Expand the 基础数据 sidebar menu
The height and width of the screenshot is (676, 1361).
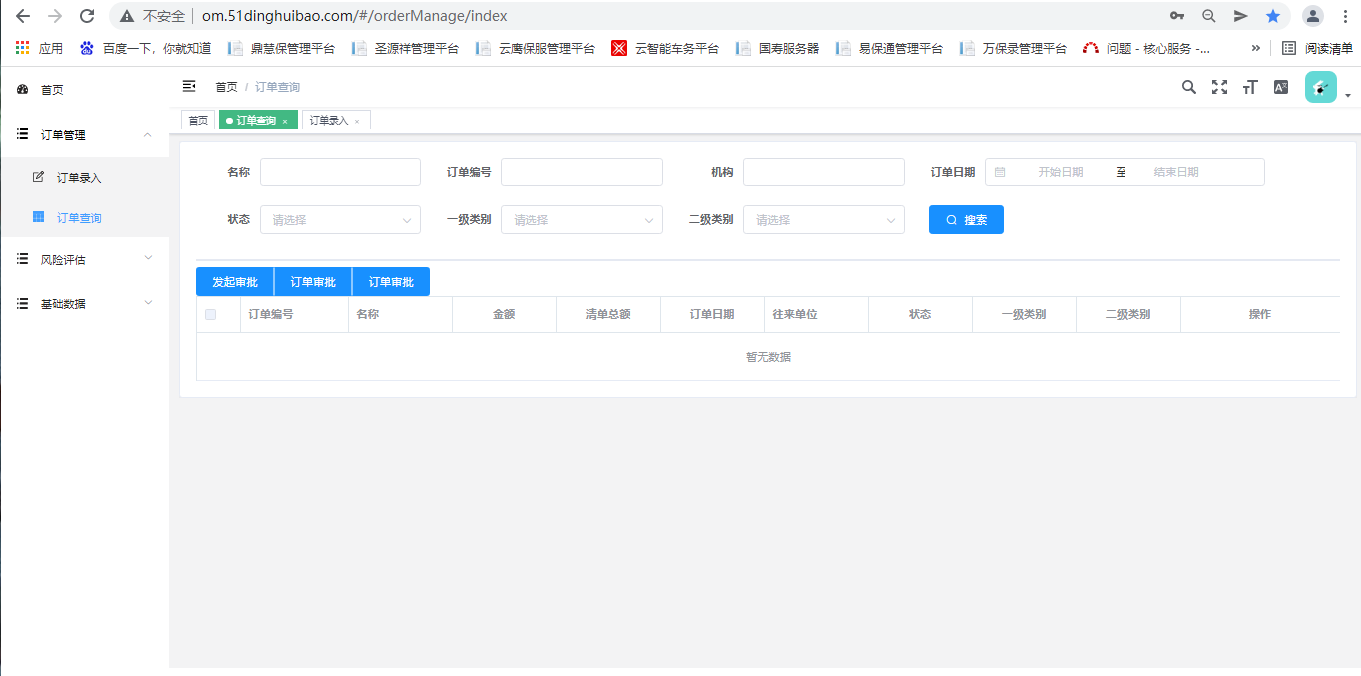[85, 304]
